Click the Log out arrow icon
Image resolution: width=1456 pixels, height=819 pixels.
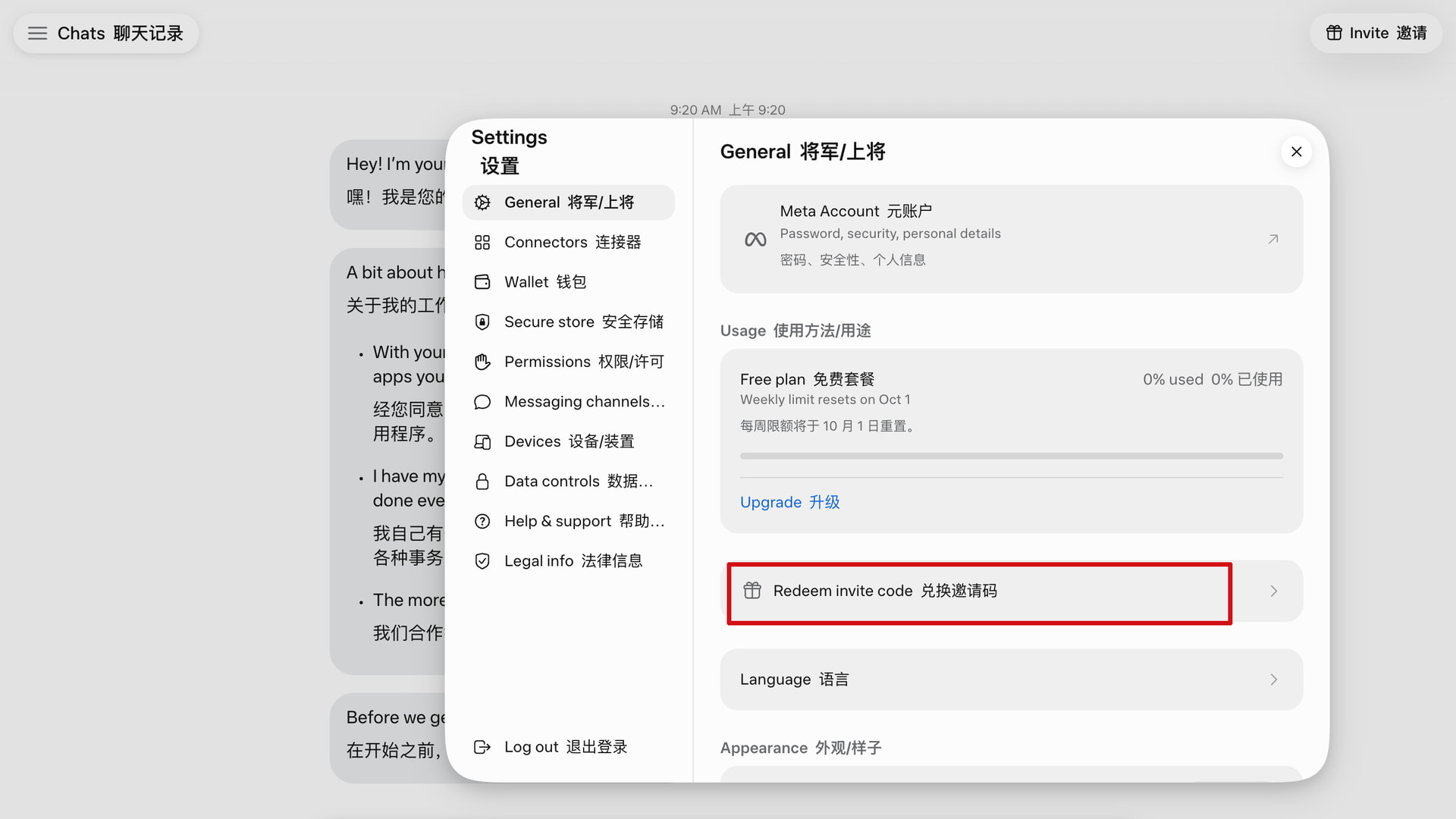coord(482,747)
